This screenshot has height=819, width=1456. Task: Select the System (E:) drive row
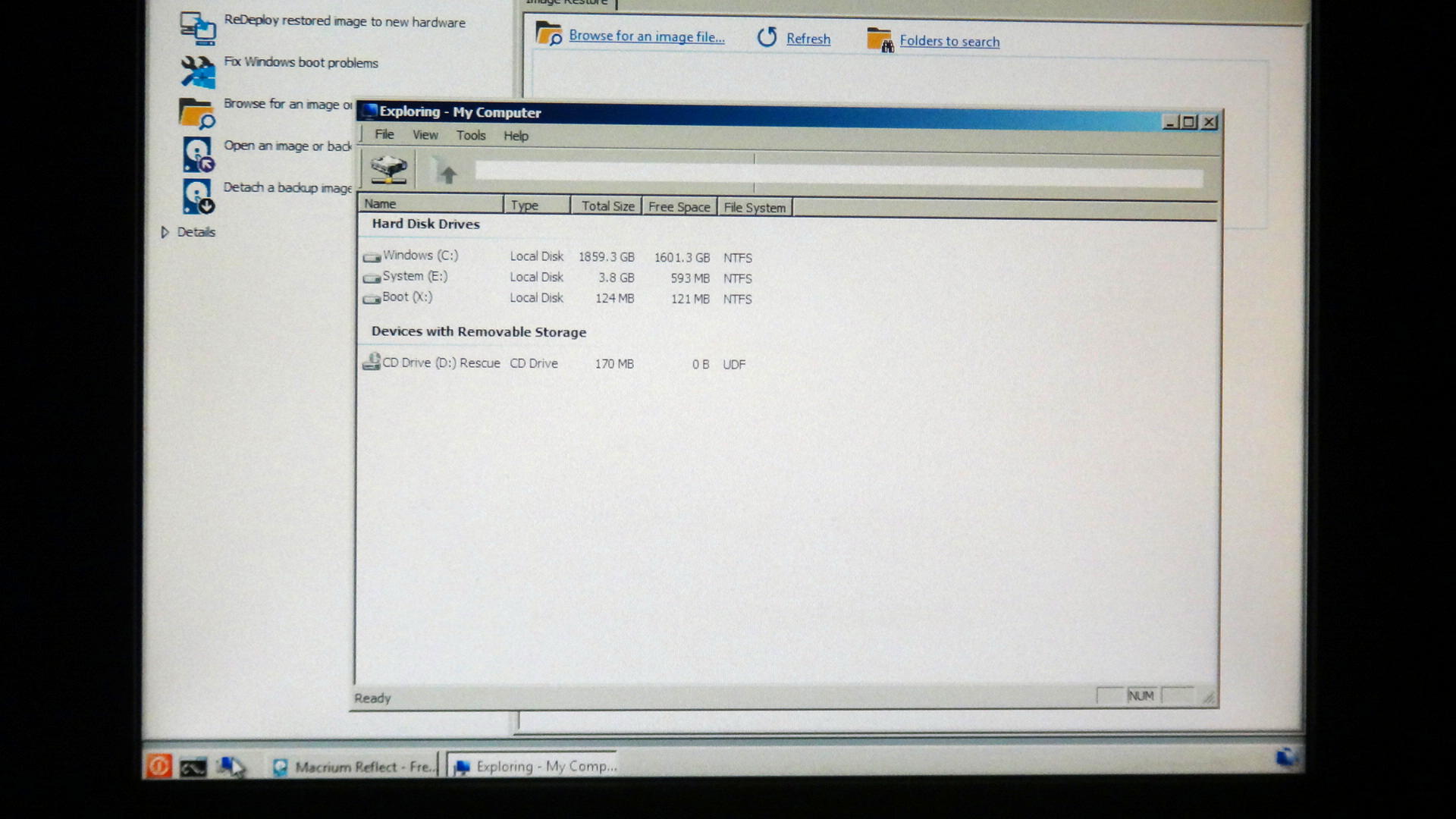(558, 278)
